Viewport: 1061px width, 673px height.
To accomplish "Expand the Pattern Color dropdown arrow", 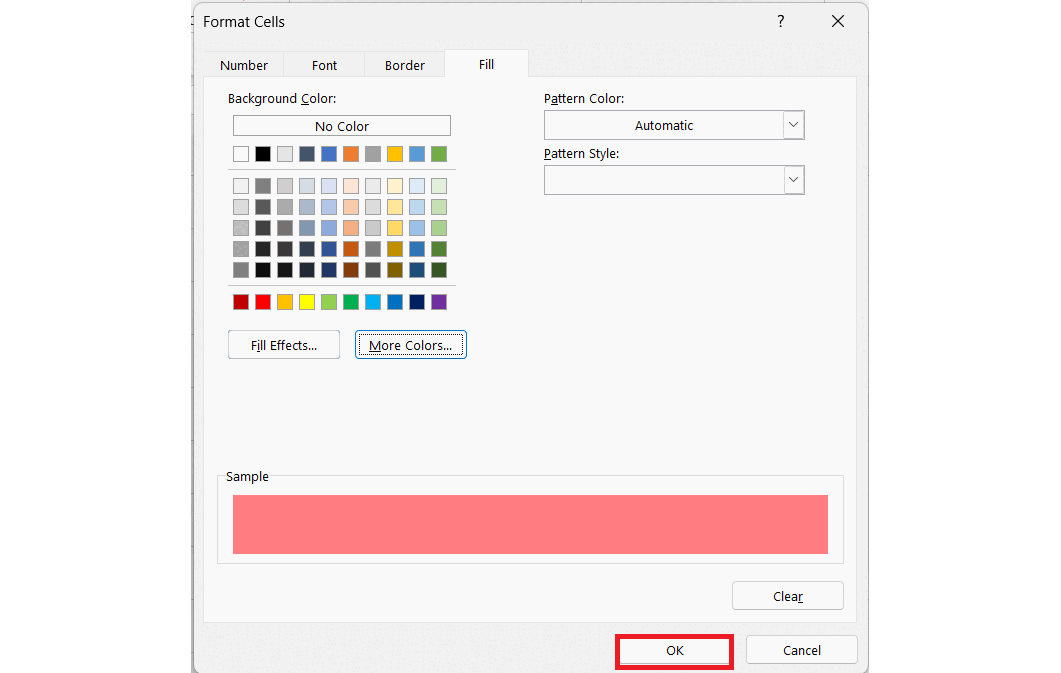I will pos(794,125).
